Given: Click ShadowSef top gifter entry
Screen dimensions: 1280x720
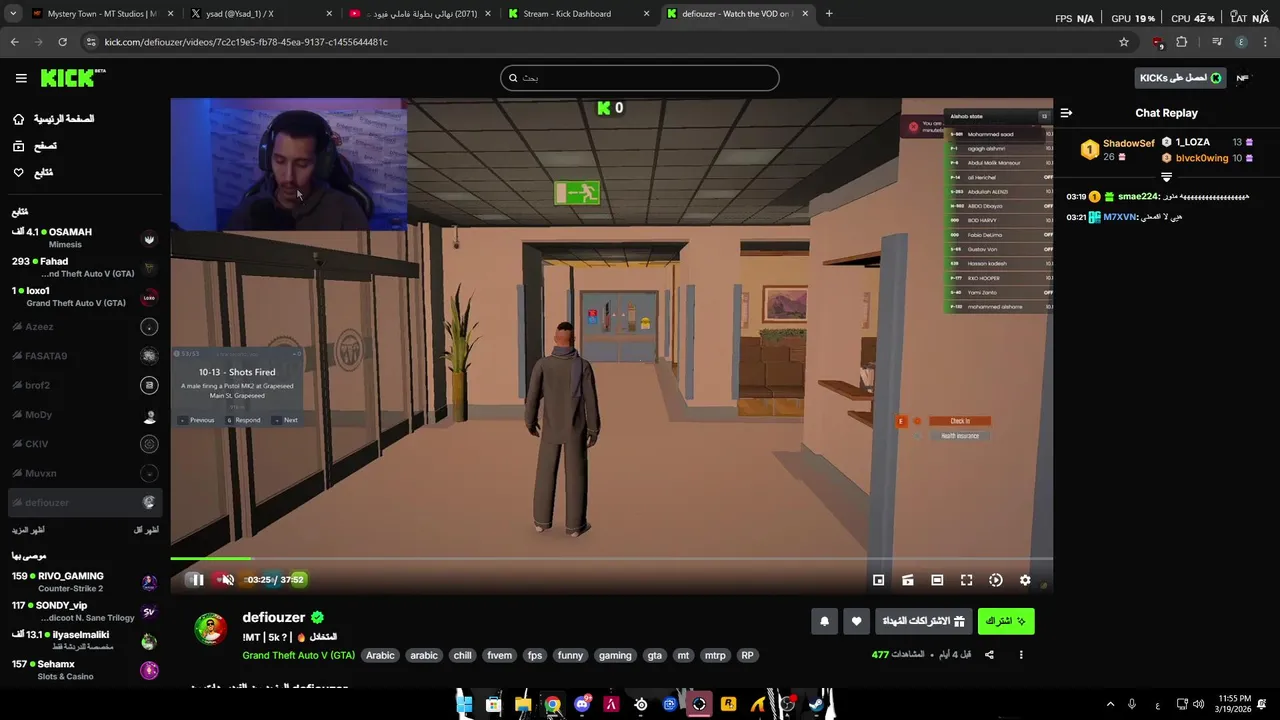Looking at the screenshot, I should pyautogui.click(x=1118, y=150).
